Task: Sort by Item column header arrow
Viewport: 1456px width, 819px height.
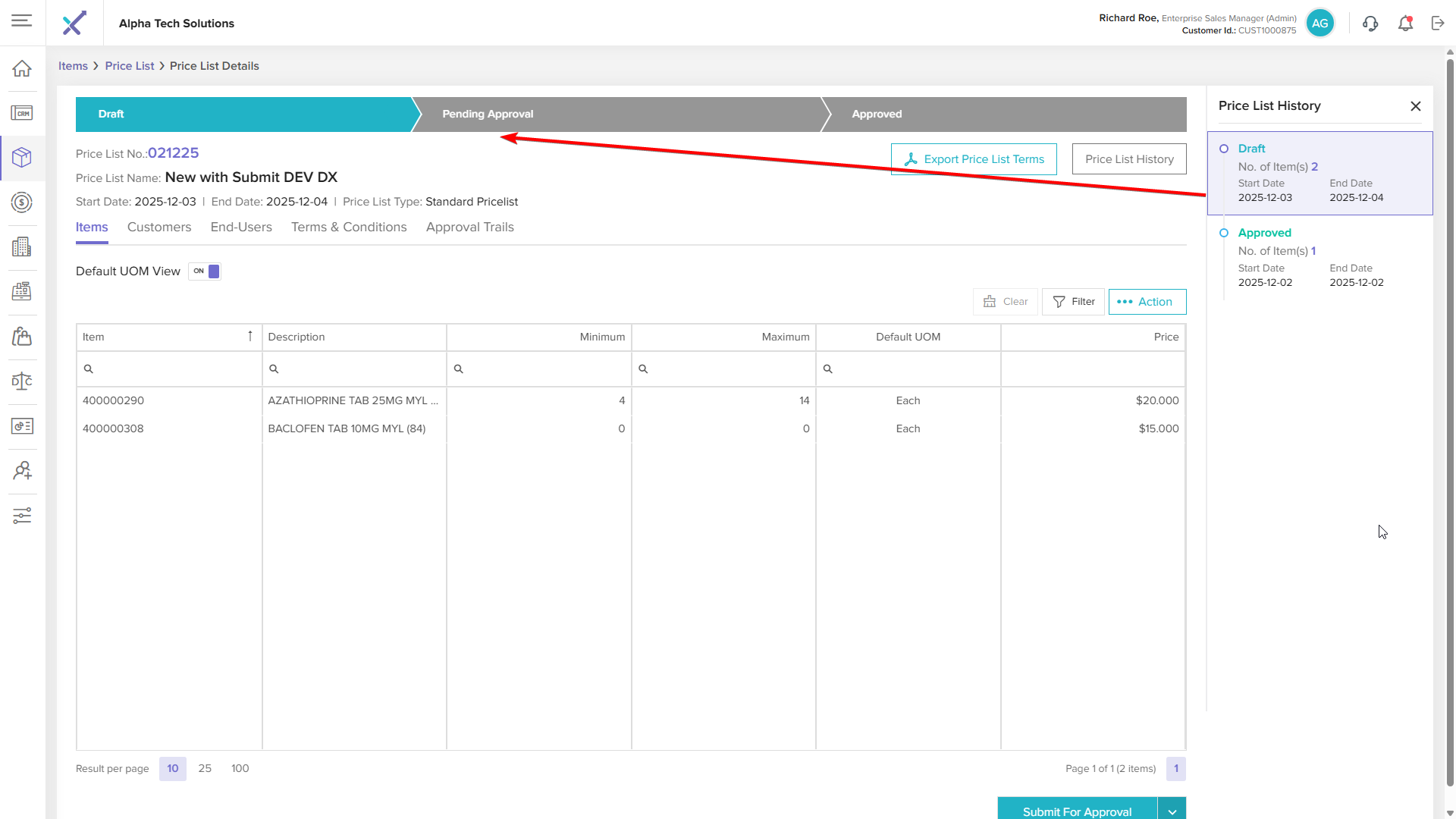Action: tap(249, 337)
